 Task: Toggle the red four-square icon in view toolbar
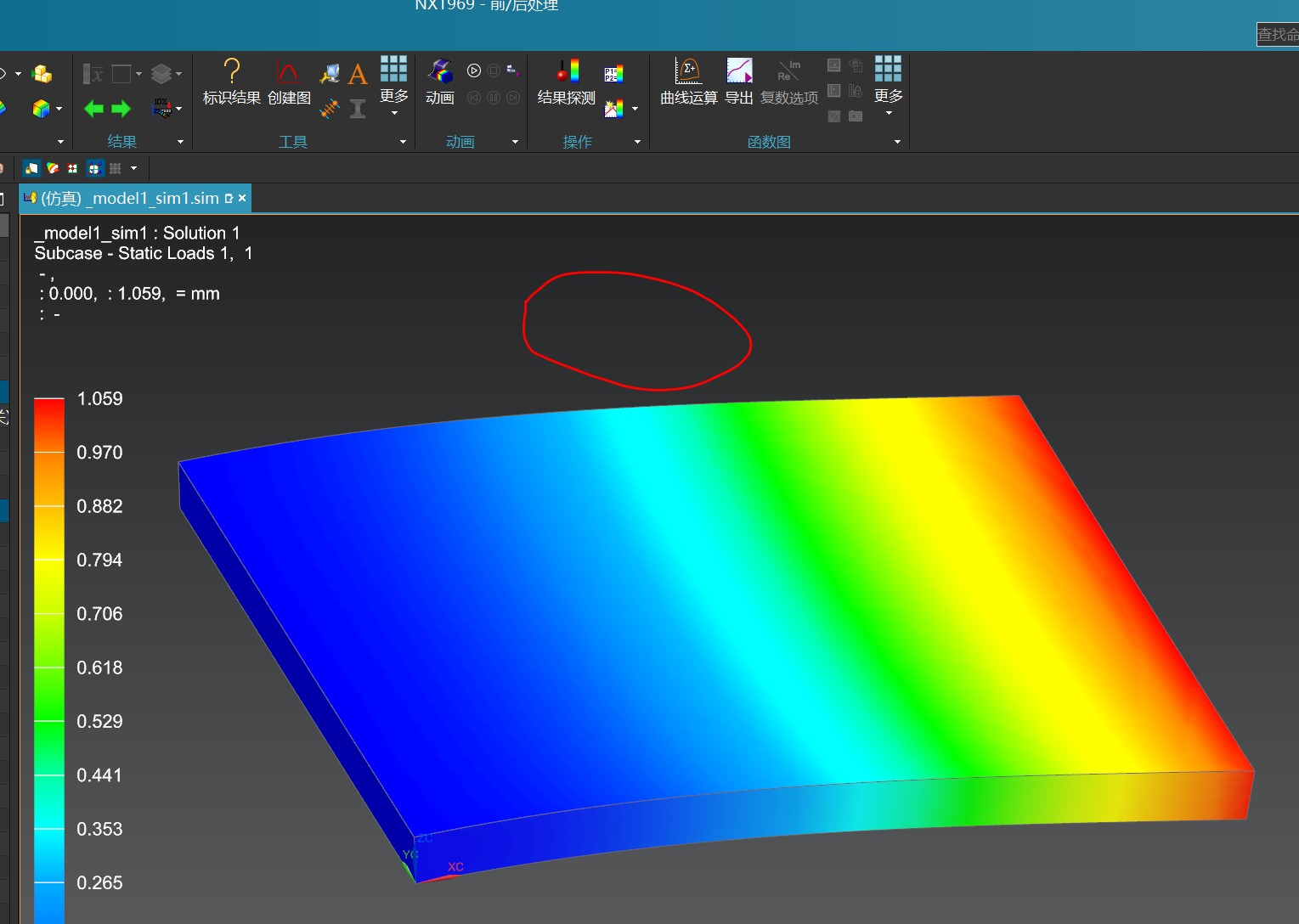tap(73, 168)
